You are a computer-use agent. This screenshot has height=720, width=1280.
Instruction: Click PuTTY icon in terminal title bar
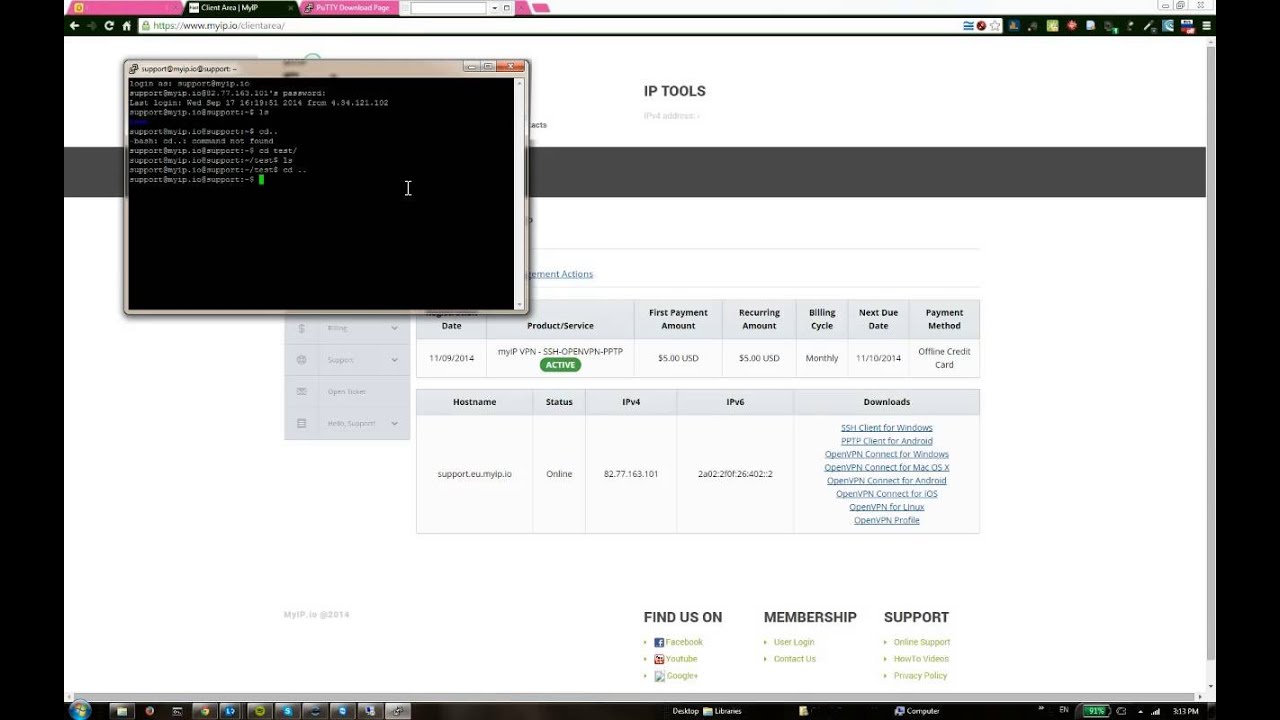134,69
